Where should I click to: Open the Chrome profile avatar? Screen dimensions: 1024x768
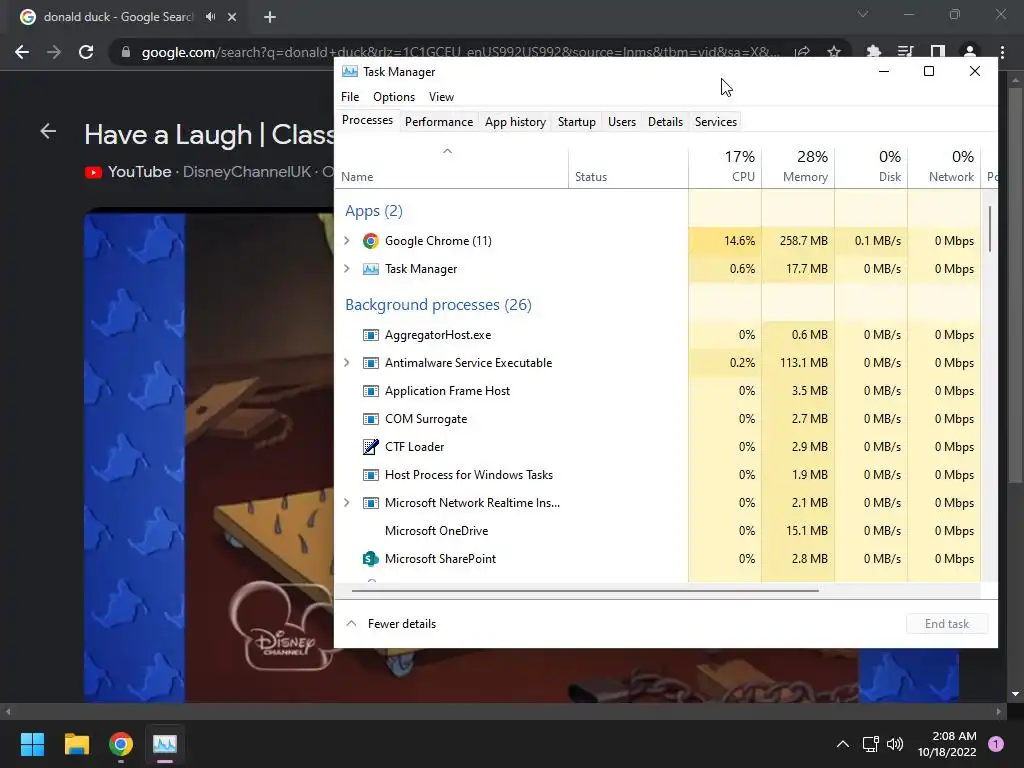[970, 52]
